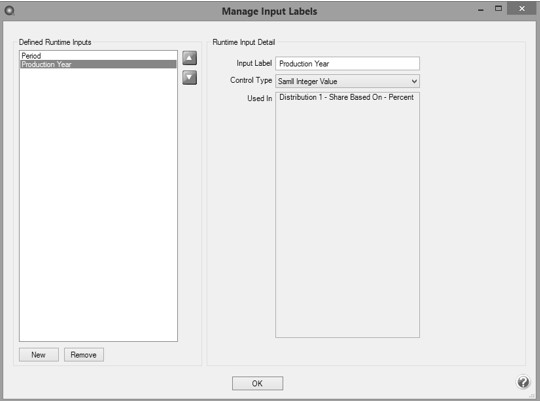Screen dimensions: 540x401
Task: Select the Distribution 1 - Share Based On entry
Action: [x=346, y=97]
